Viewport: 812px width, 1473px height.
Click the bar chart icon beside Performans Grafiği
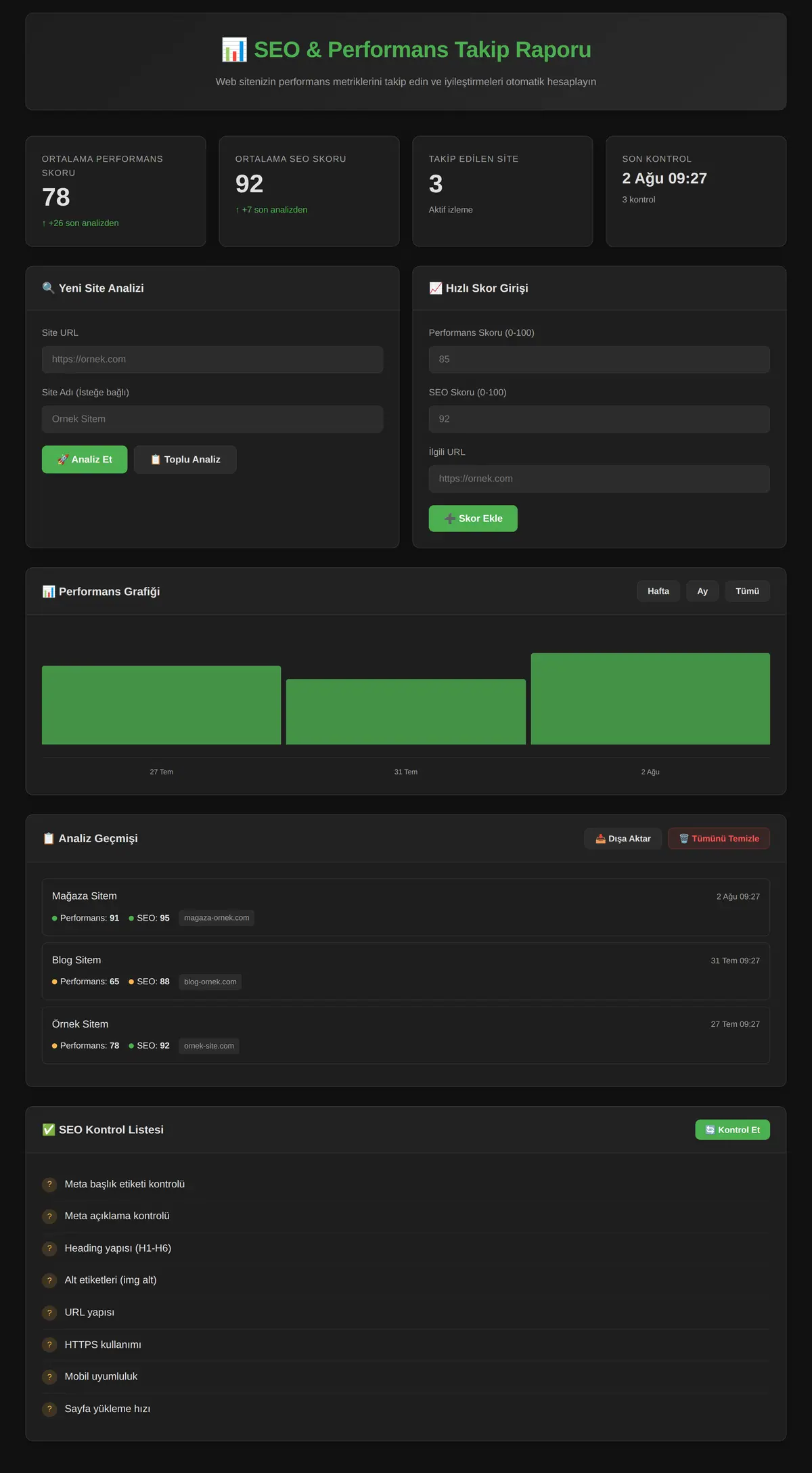pyautogui.click(x=49, y=591)
